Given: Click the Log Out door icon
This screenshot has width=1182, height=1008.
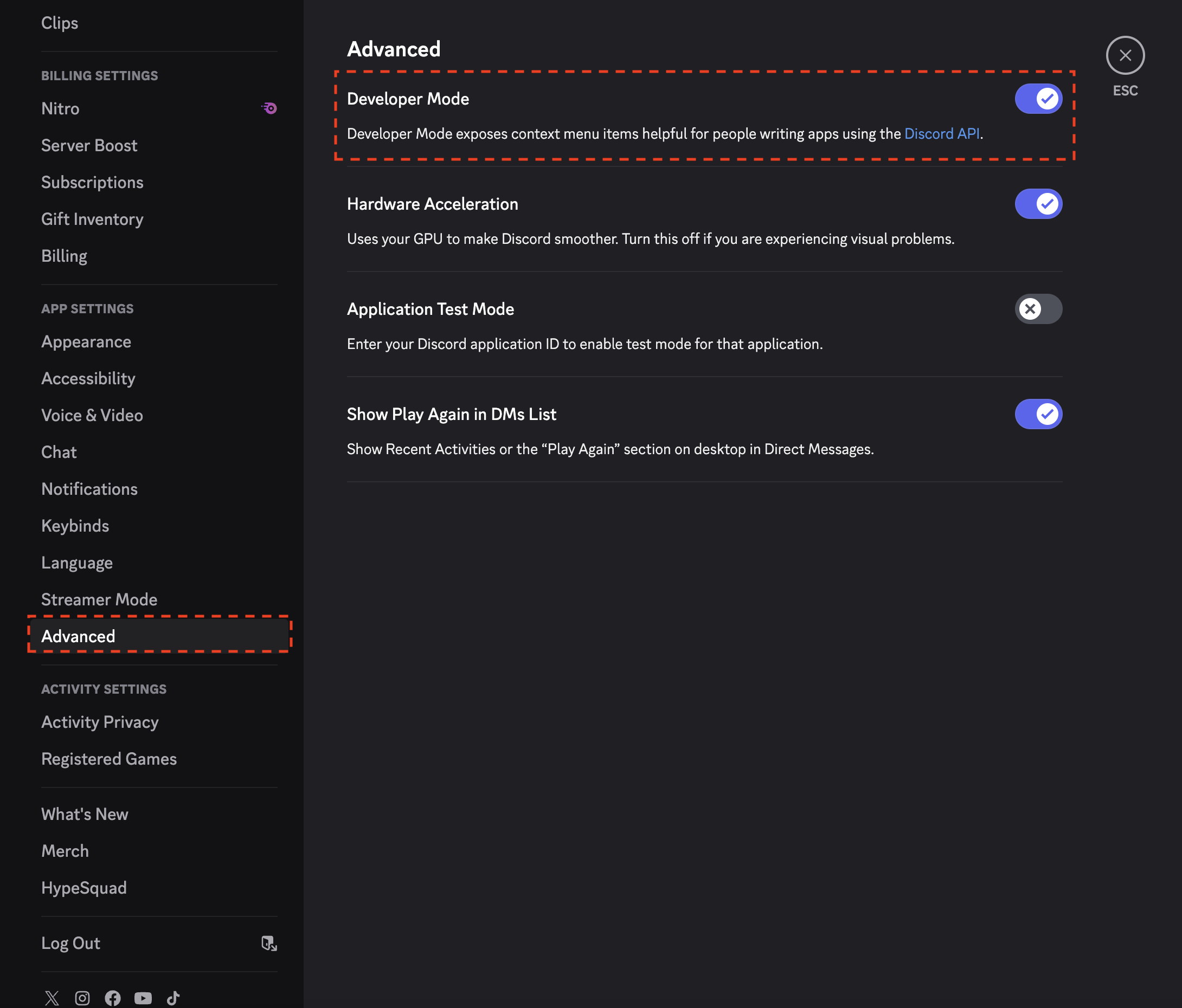Looking at the screenshot, I should tap(269, 944).
